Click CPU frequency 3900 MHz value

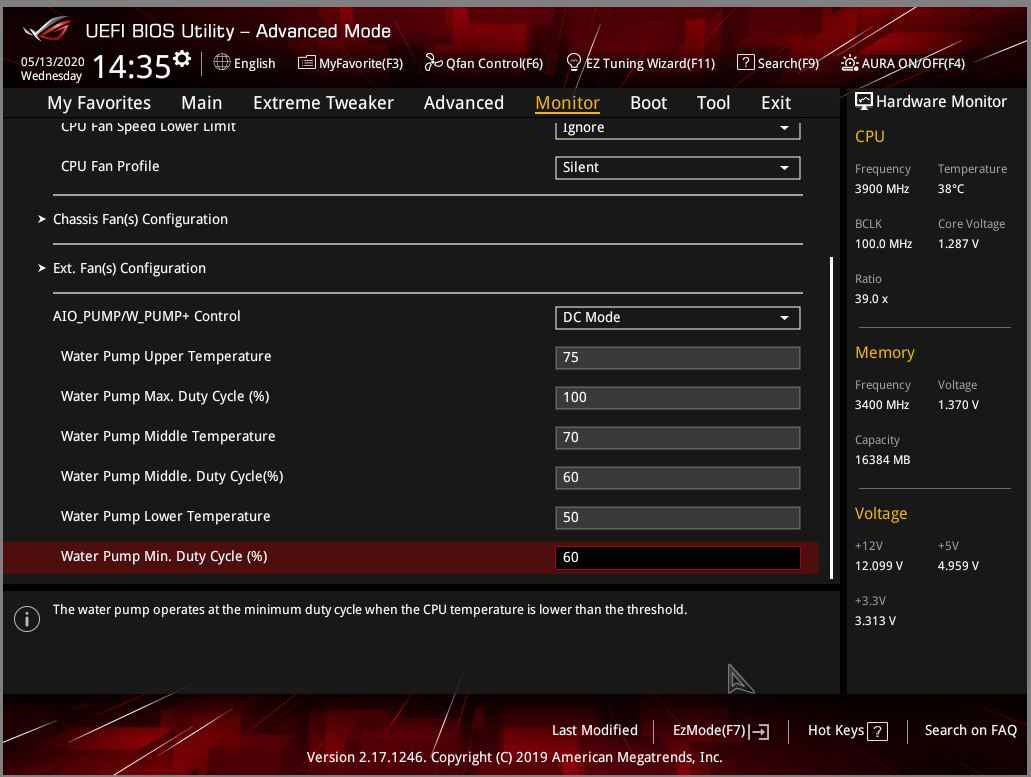882,189
